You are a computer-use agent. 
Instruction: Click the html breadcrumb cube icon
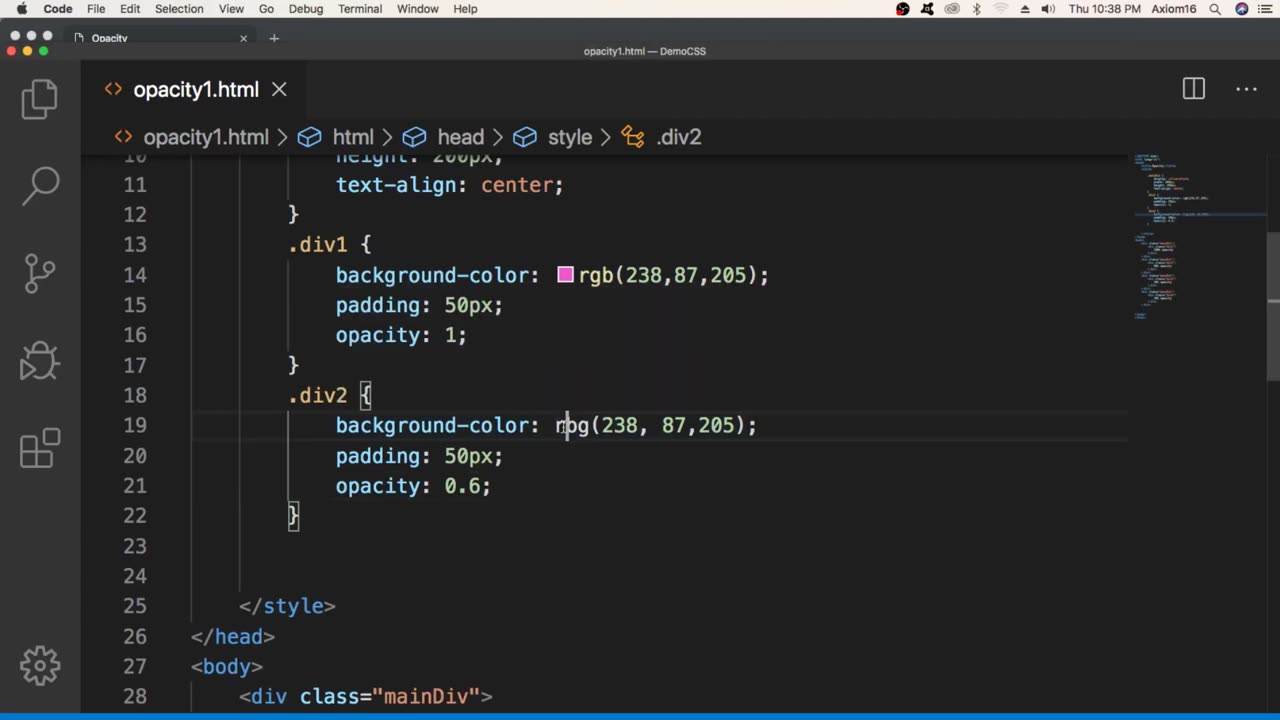[x=310, y=137]
